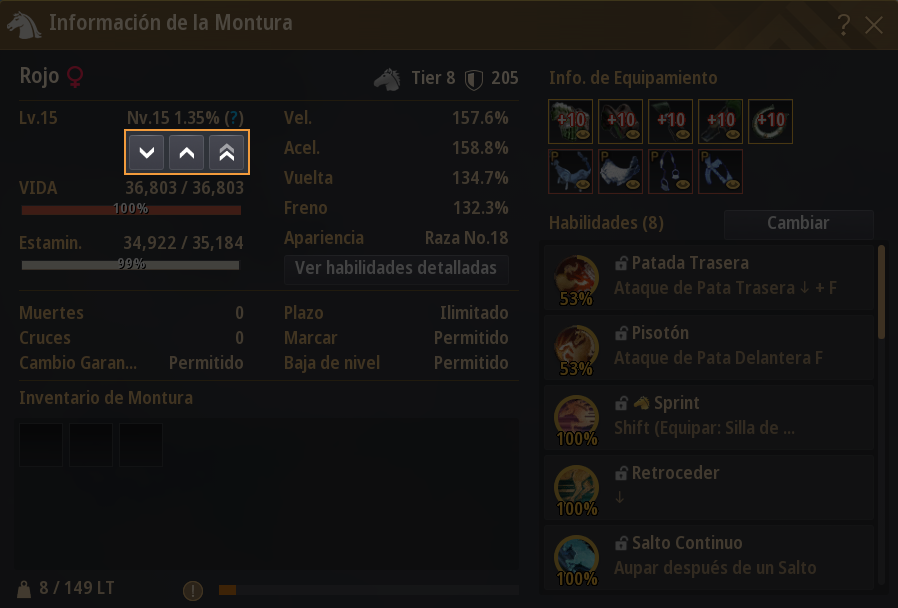Image resolution: width=898 pixels, height=608 pixels.
Task: Click the Habilidades (8) header
Action: click(x=606, y=223)
